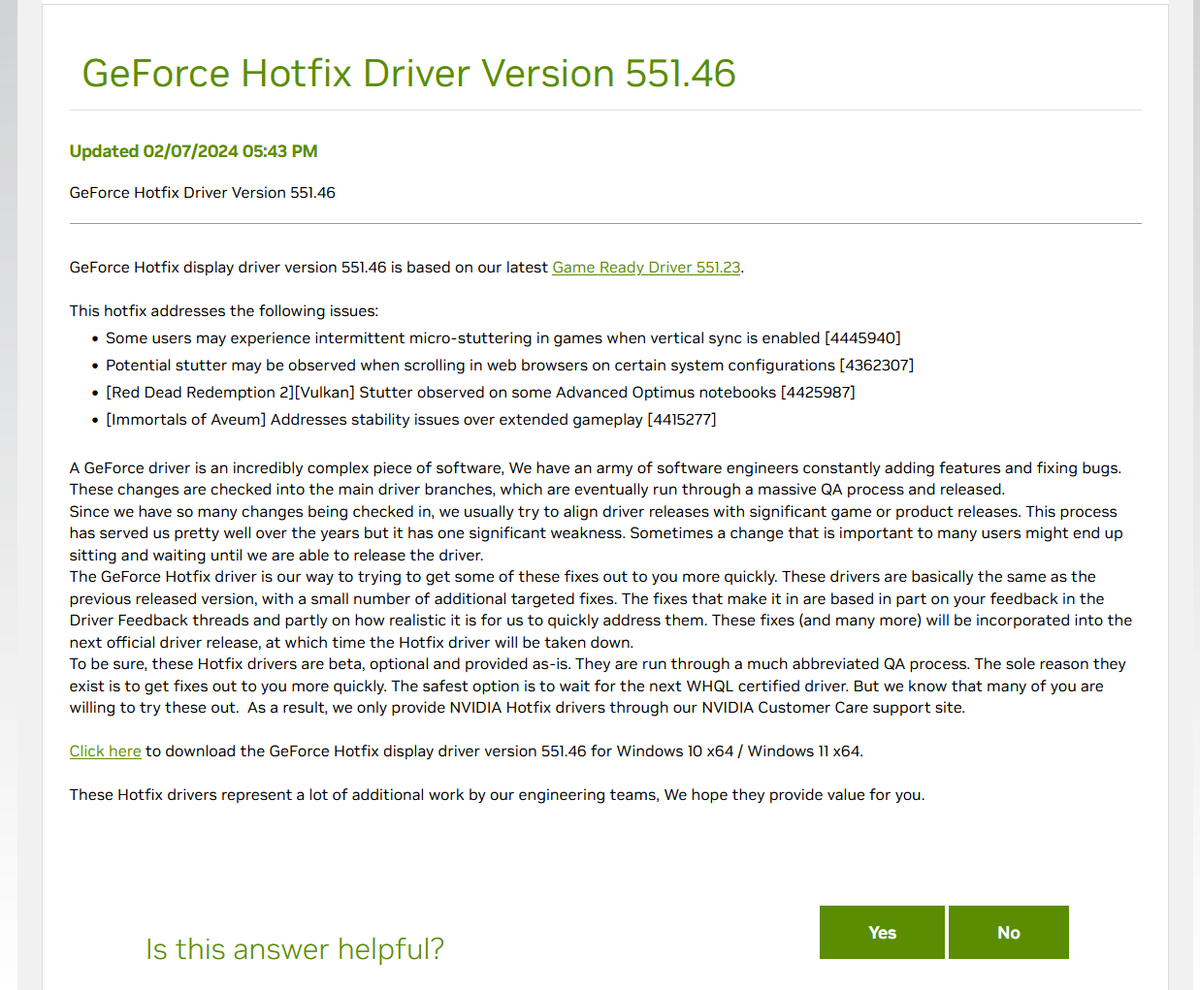This screenshot has height=990, width=1200.
Task: Open the Game Ready Driver 551.23 link
Action: tap(646, 267)
